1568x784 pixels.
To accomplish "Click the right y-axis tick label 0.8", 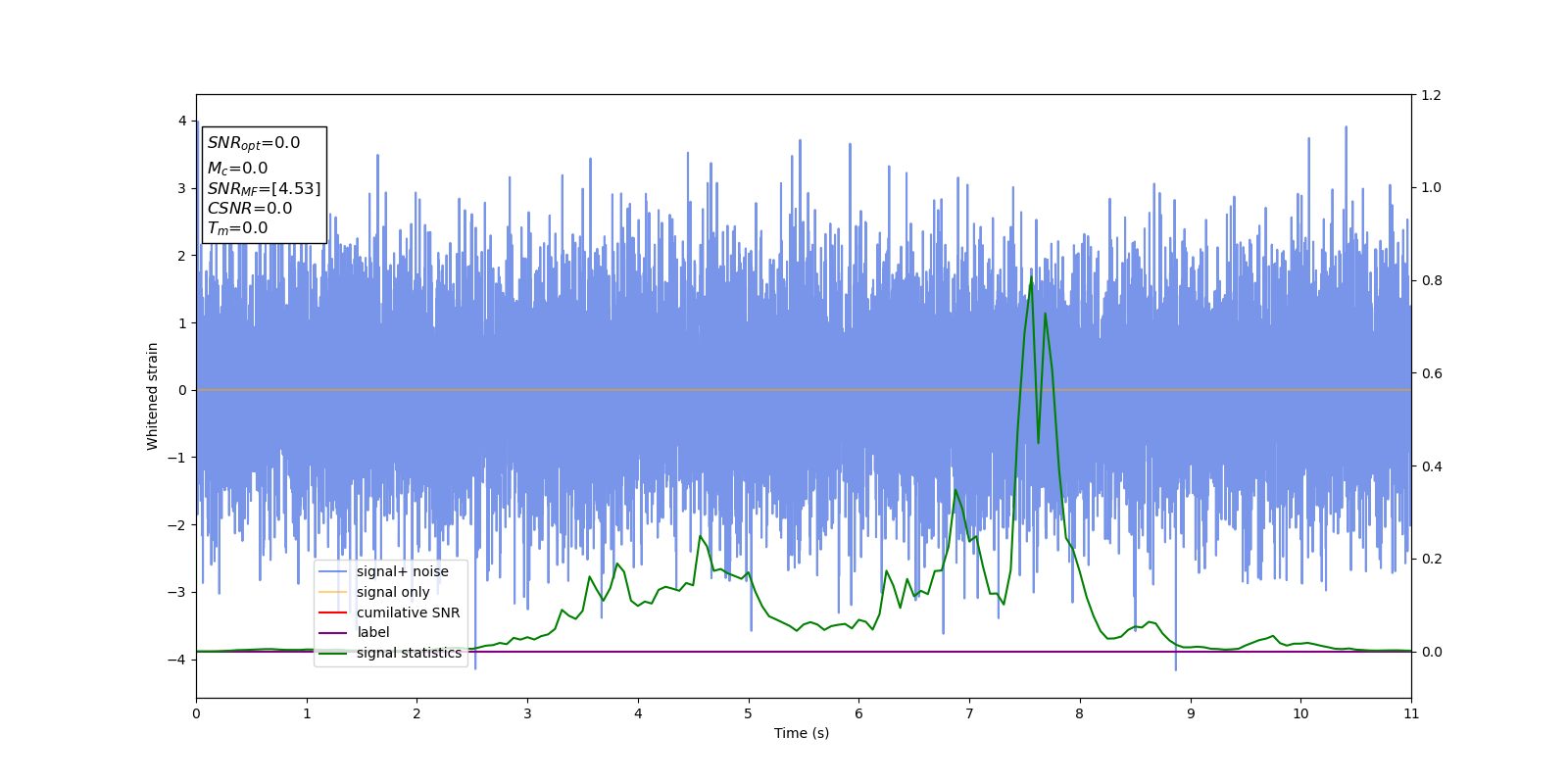I will (x=1431, y=280).
